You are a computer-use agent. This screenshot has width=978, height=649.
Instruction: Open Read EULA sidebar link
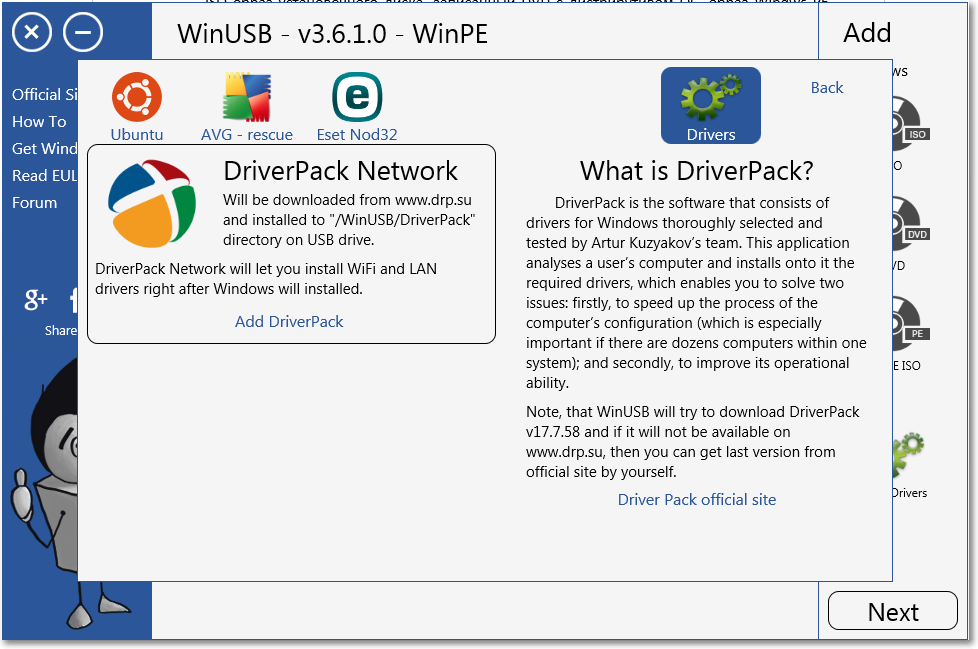point(45,176)
